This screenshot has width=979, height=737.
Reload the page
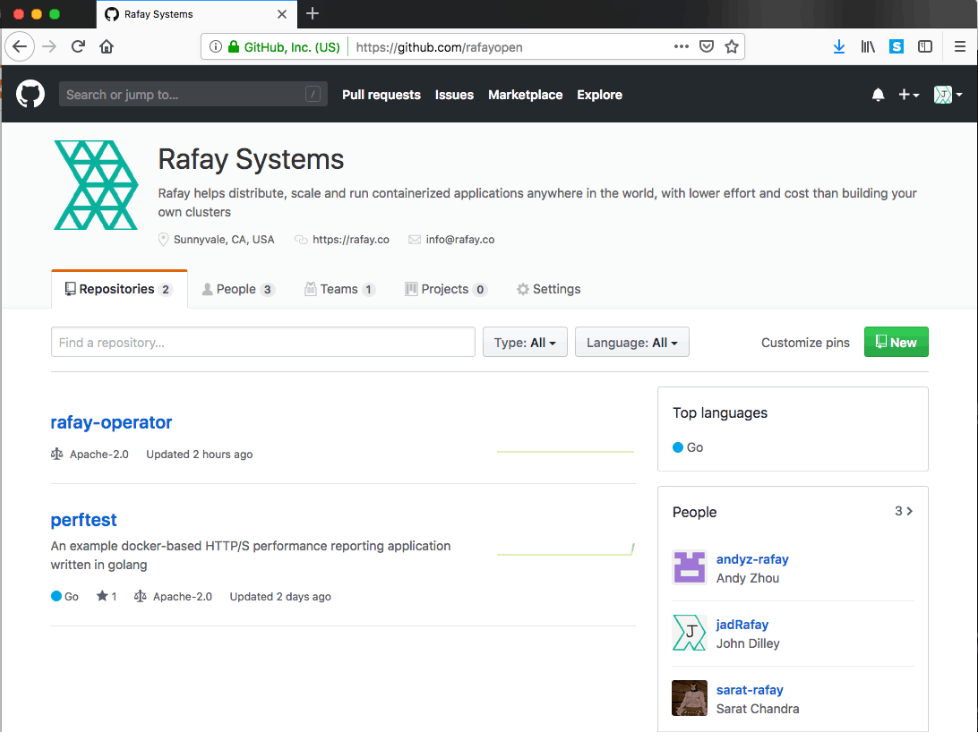coord(78,46)
